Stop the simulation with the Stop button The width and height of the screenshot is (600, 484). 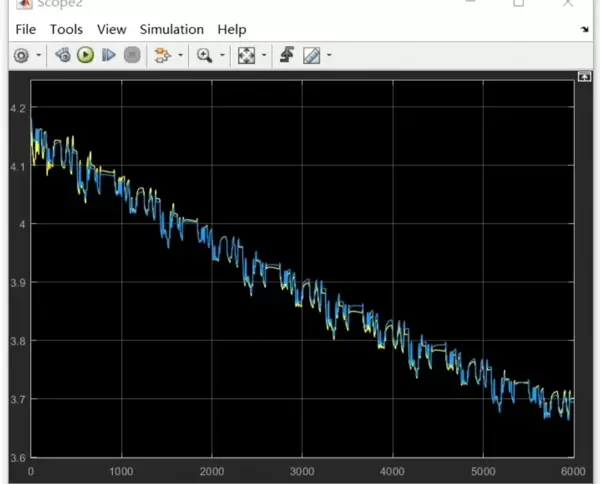[x=132, y=56]
